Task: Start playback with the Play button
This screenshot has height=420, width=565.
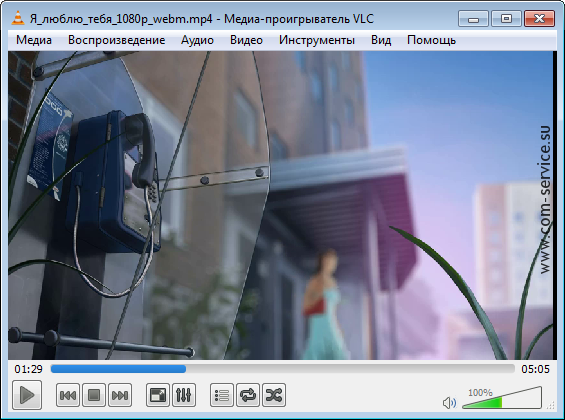Action: pyautogui.click(x=27, y=395)
